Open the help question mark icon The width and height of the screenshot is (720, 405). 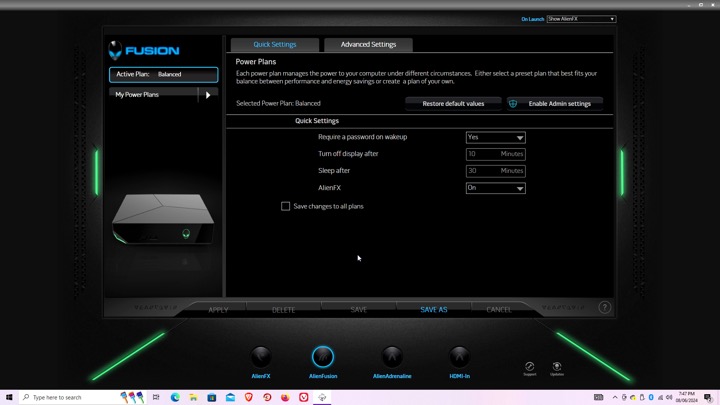[x=604, y=308]
